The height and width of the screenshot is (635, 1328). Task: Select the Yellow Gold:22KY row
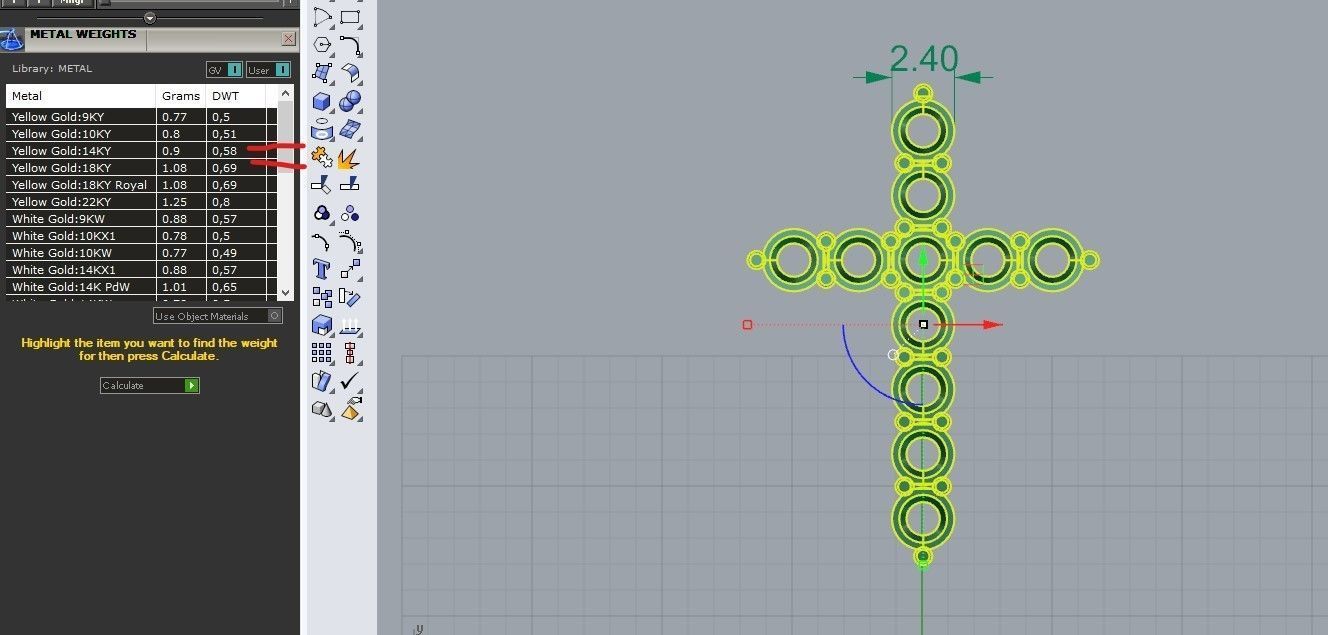(141, 202)
